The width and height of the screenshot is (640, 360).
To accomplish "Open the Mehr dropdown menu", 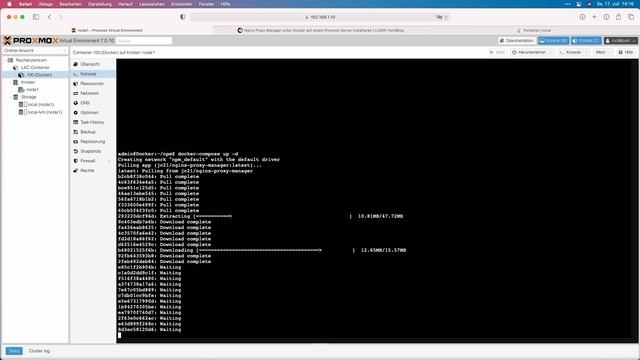I will click(x=603, y=52).
